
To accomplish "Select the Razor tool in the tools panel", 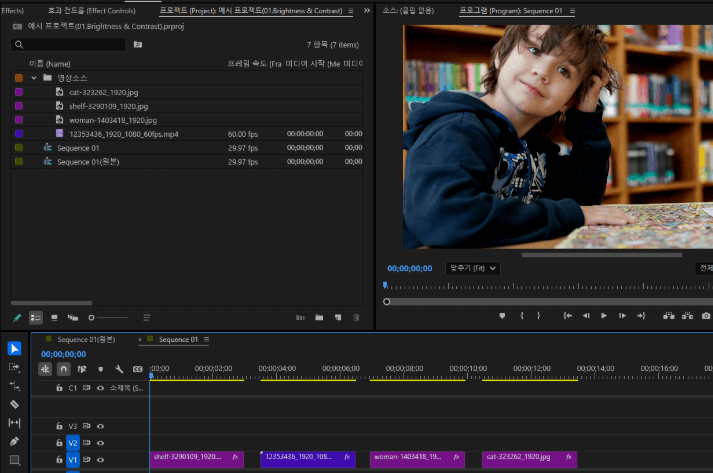I will 14,404.
